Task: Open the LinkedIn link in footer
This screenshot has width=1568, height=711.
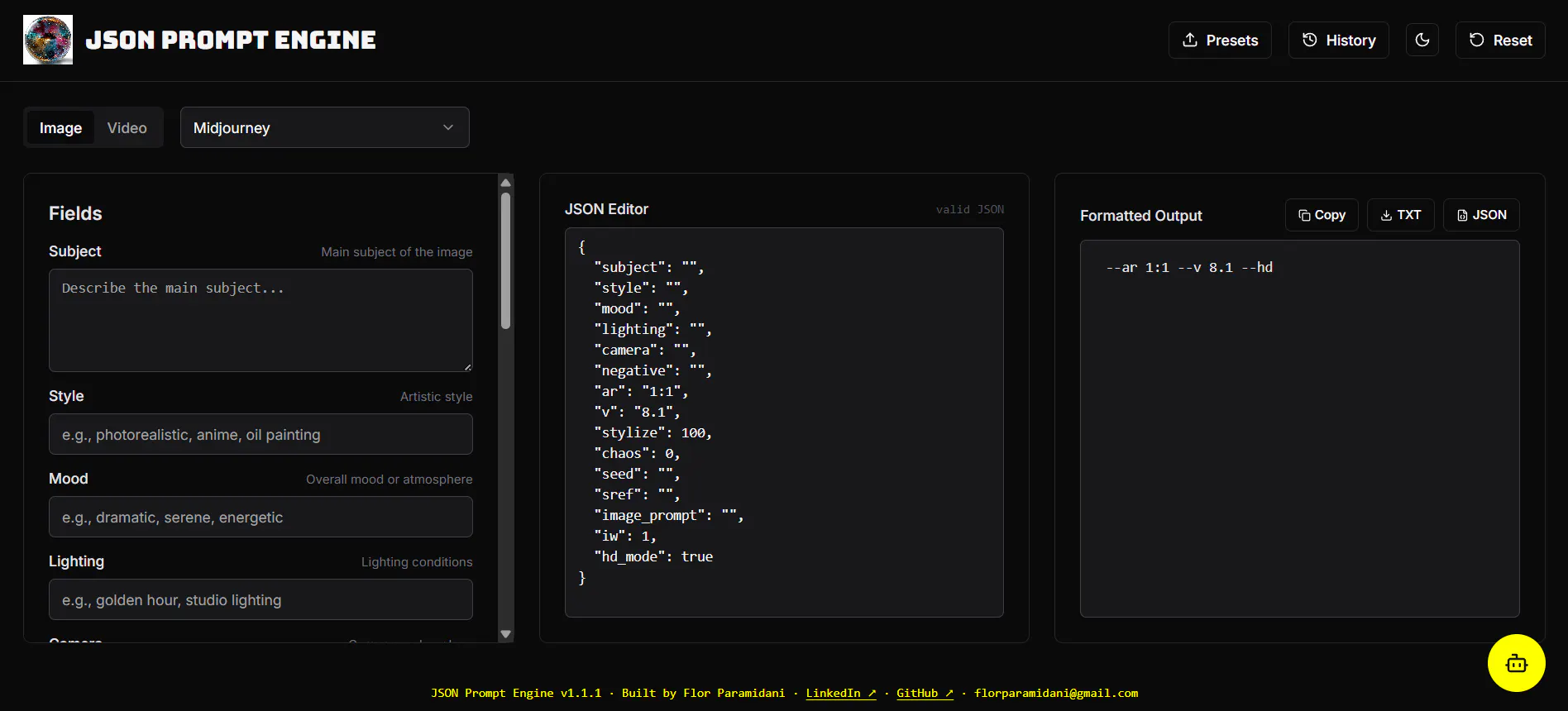Action: click(841, 693)
